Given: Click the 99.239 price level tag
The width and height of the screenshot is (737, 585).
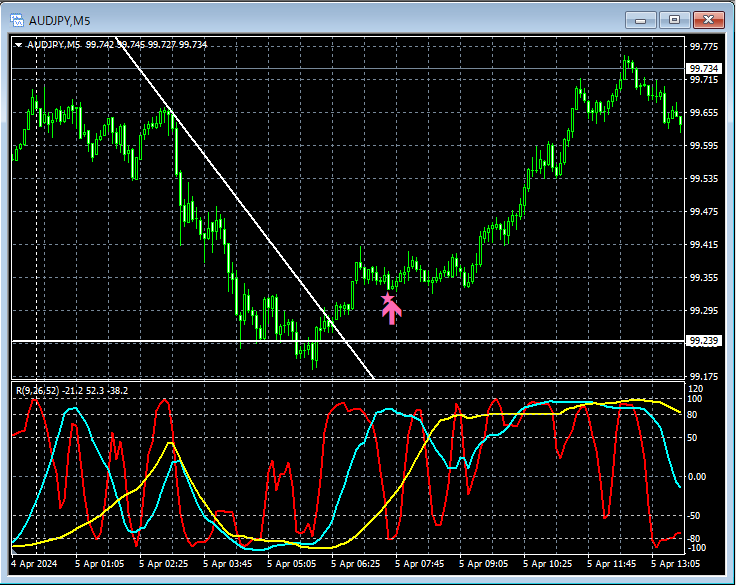Looking at the screenshot, I should pyautogui.click(x=704, y=341).
